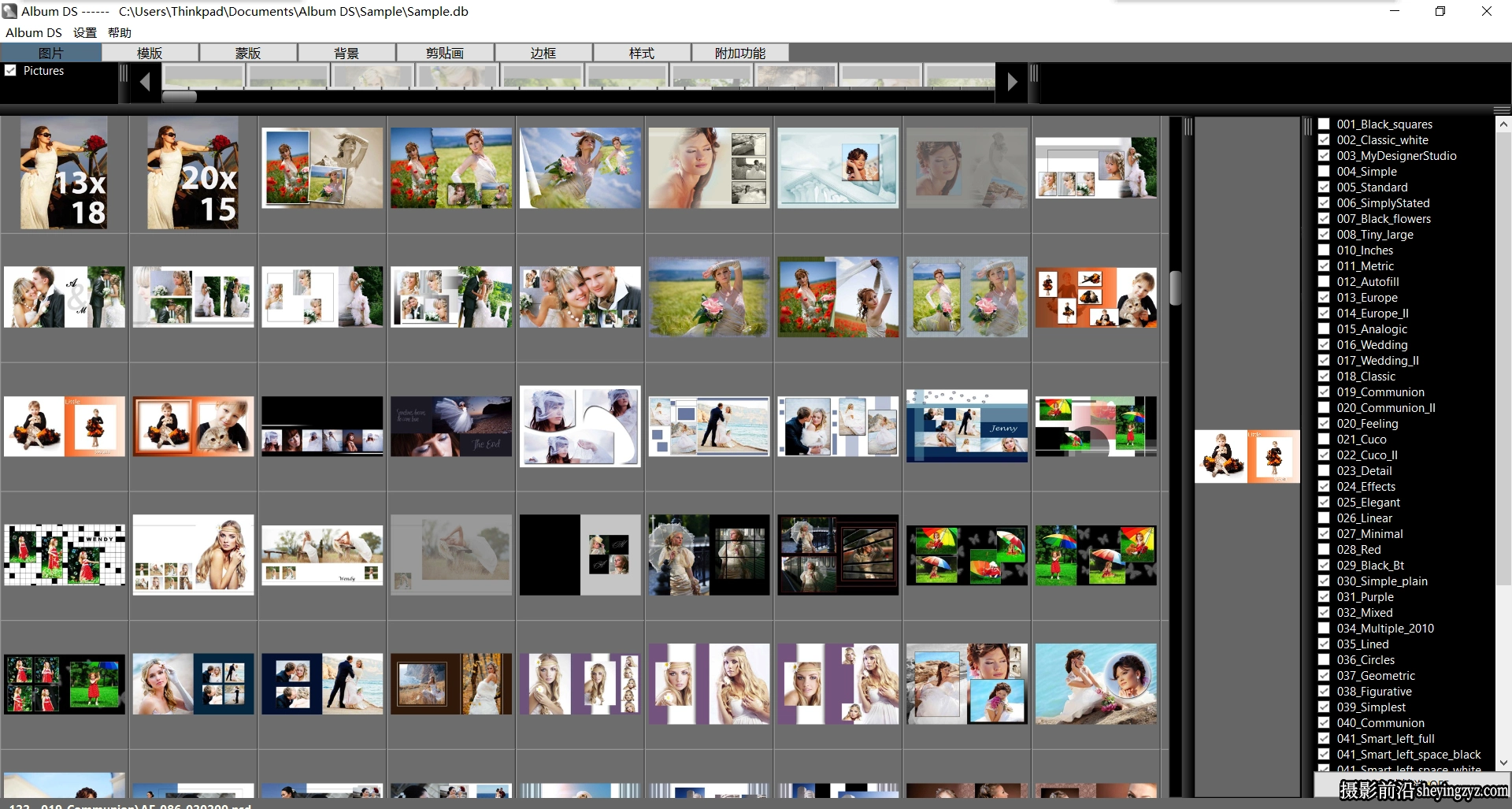Click the preview thumbnail in the side panel
The height and width of the screenshot is (809, 1512).
tap(1247, 456)
